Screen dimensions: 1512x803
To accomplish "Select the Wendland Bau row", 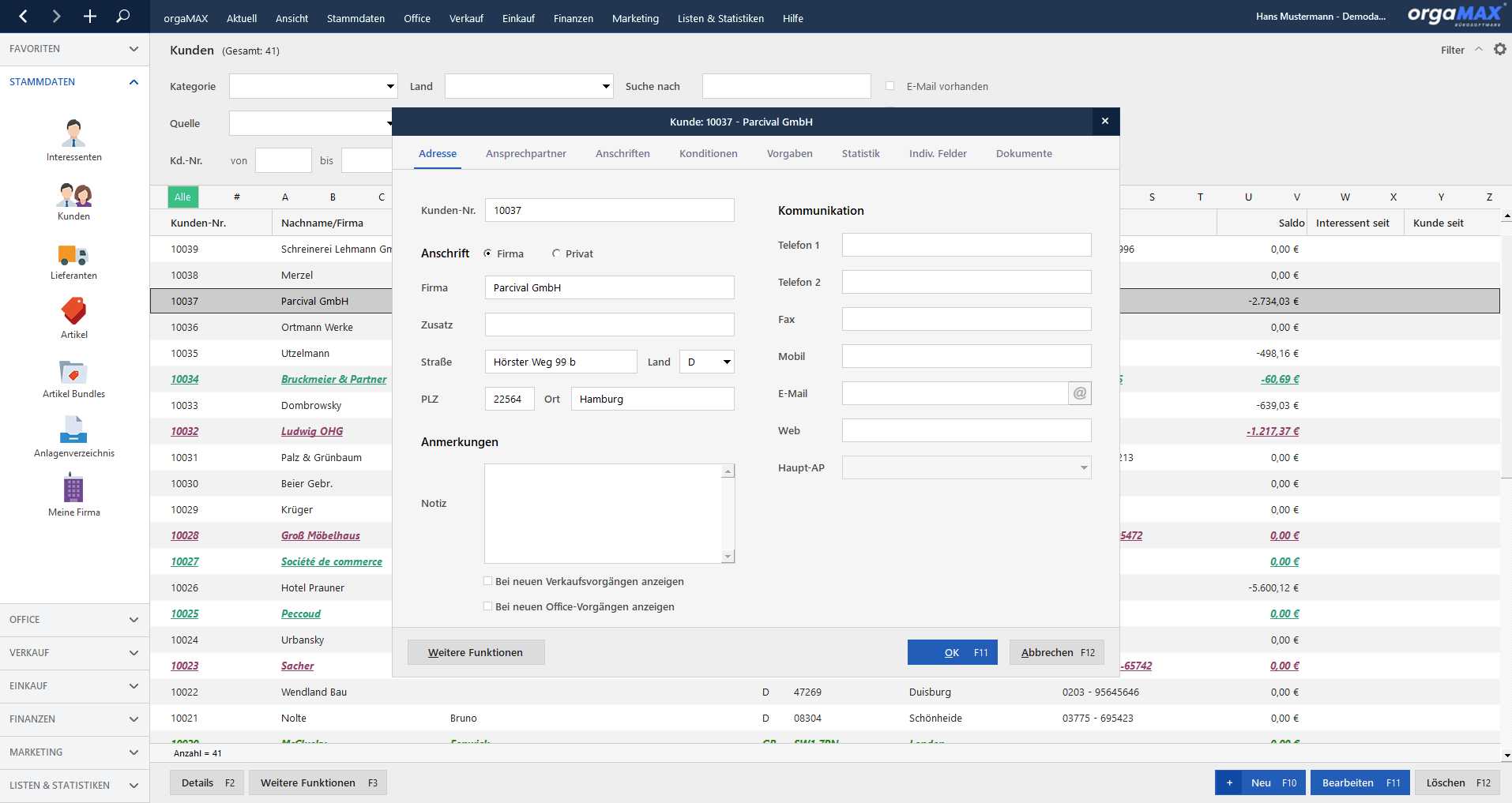I will pyautogui.click(x=825, y=692).
